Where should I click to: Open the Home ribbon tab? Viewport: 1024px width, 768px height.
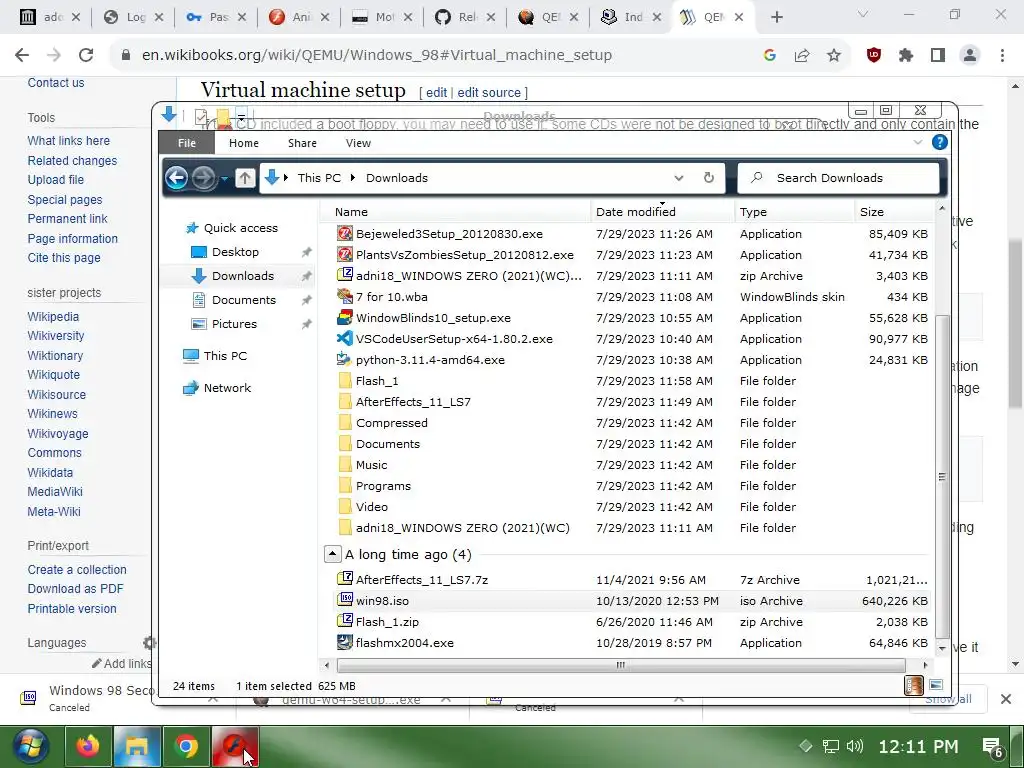click(x=244, y=143)
